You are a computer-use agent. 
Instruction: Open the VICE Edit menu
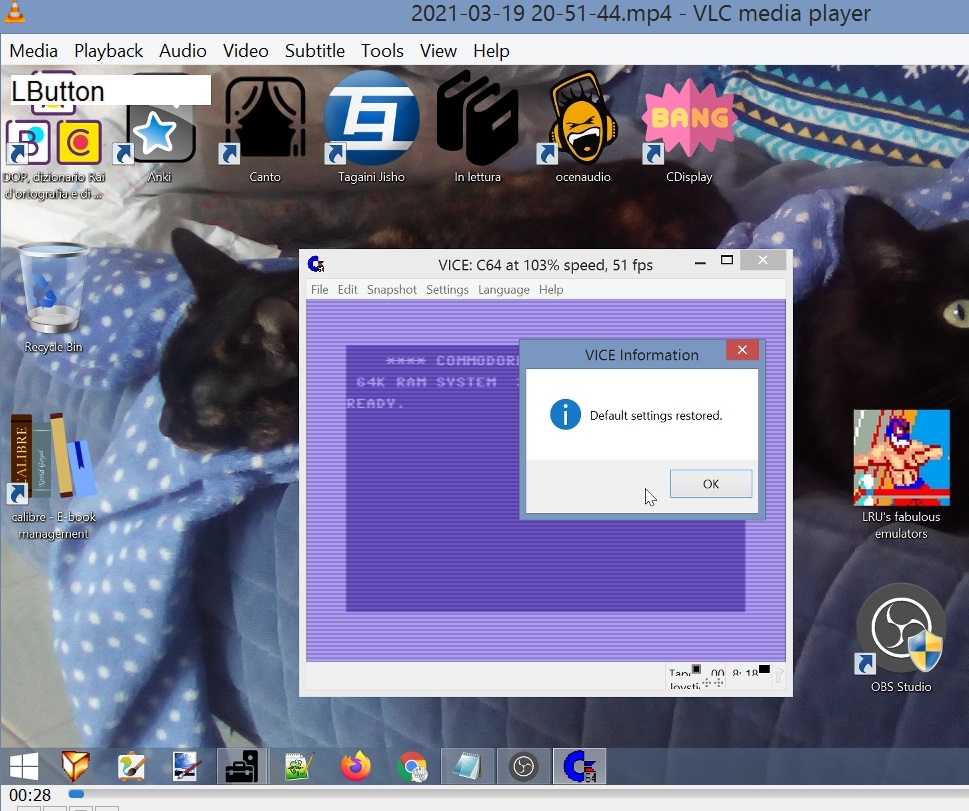pyautogui.click(x=347, y=289)
